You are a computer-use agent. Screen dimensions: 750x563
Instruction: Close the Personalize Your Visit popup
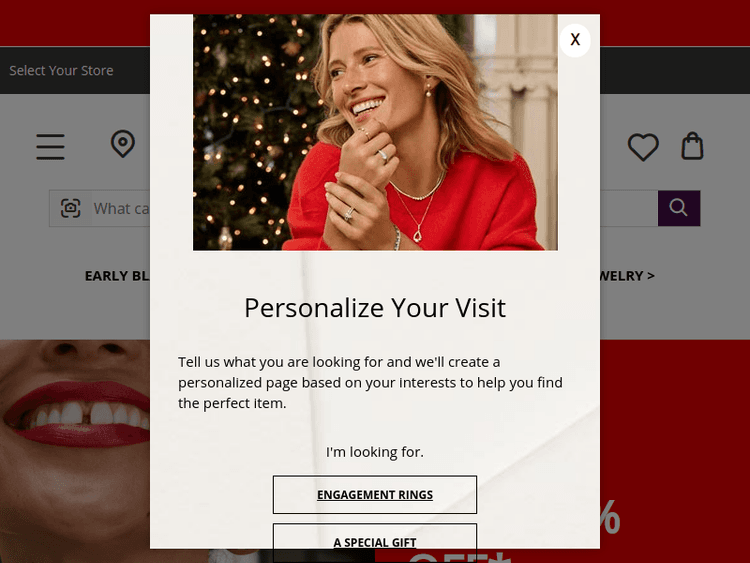(575, 40)
